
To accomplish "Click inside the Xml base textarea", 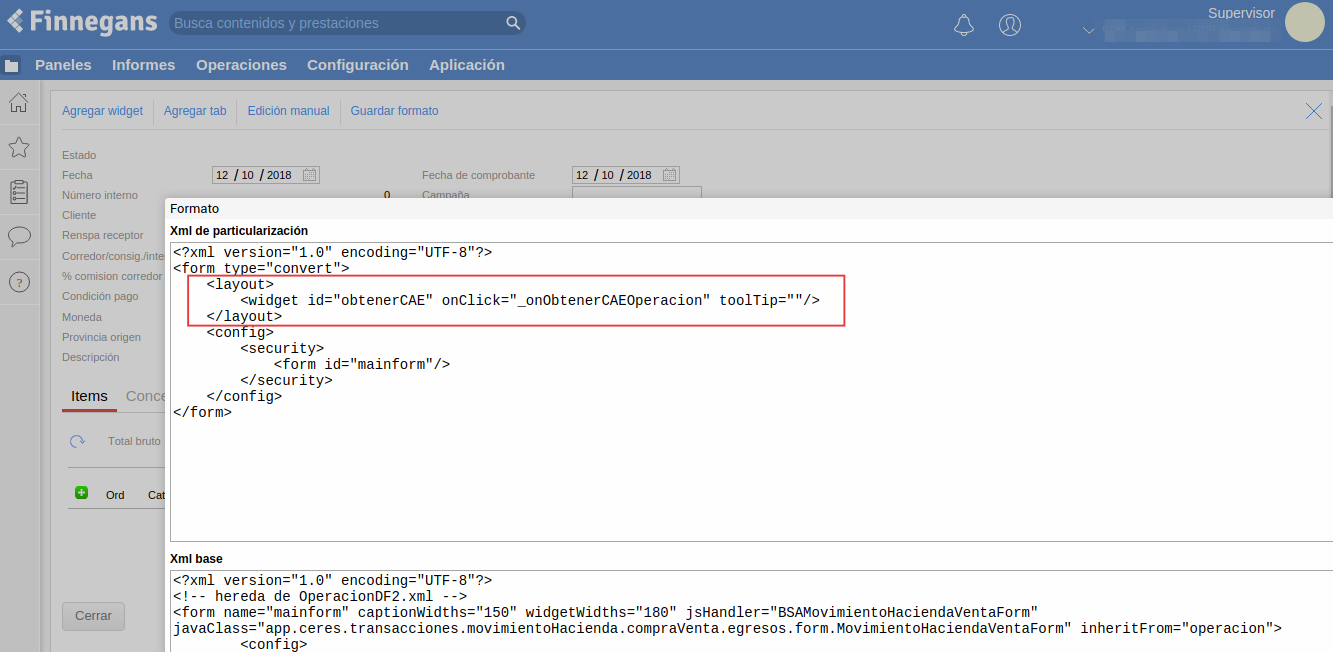I will point(751,611).
